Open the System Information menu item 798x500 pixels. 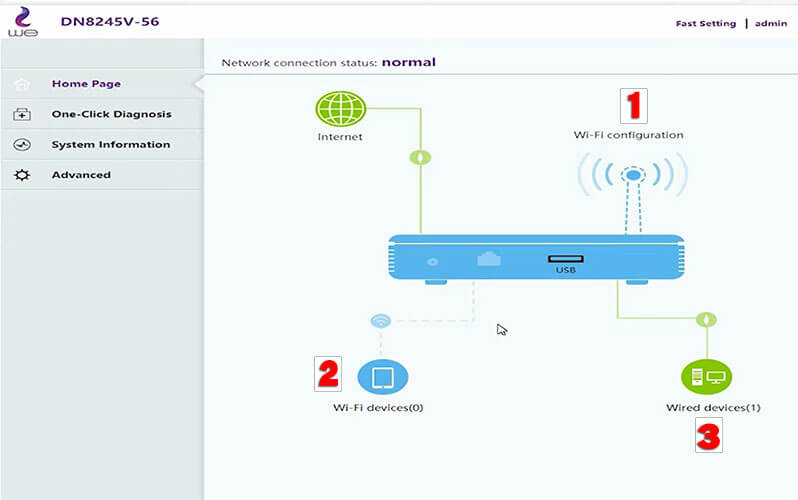[110, 145]
